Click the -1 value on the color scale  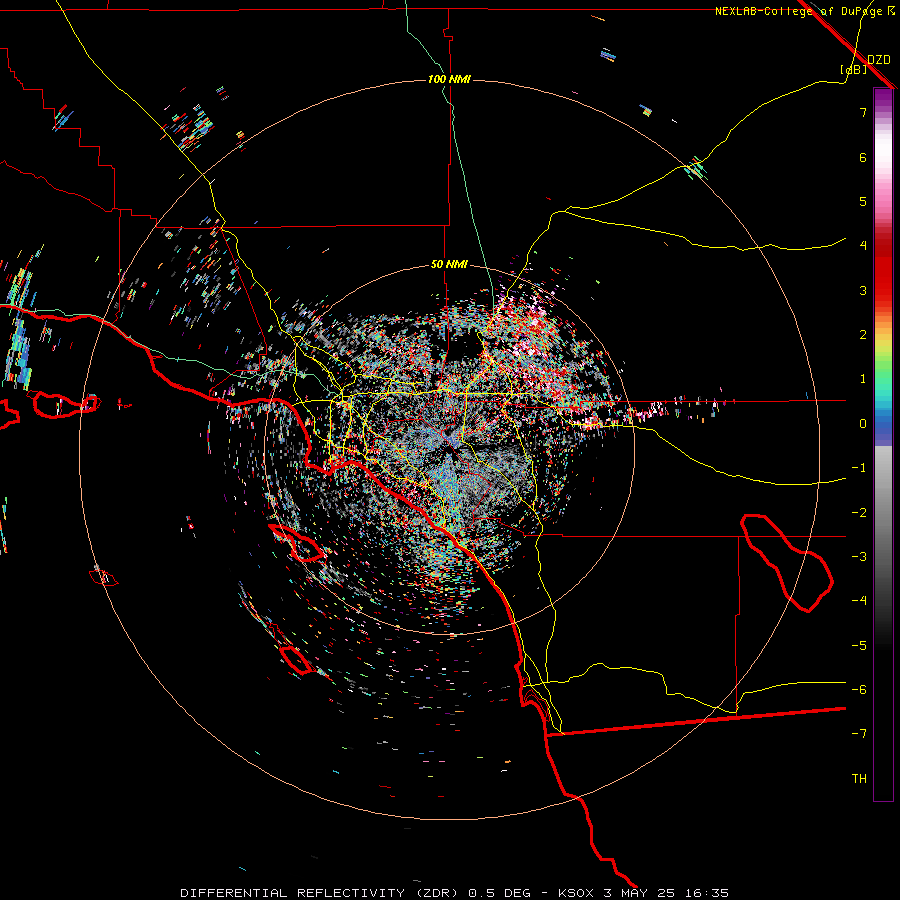click(x=859, y=468)
